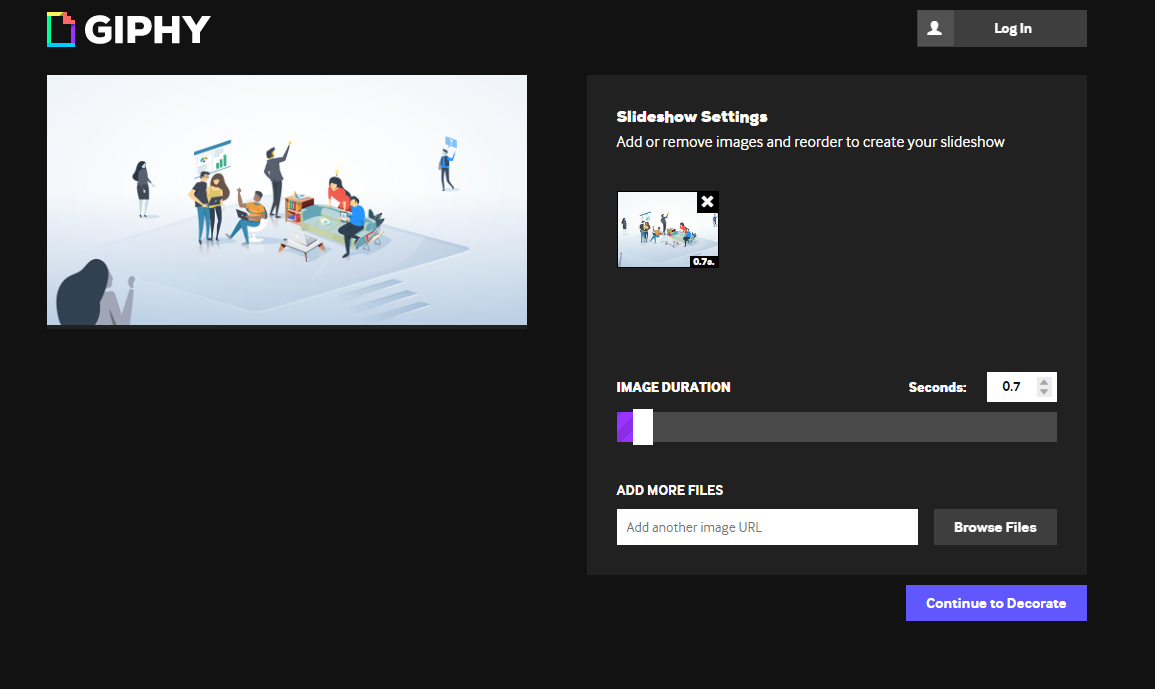Click the 0.7s duration badge on thumbnail

pyautogui.click(x=704, y=261)
